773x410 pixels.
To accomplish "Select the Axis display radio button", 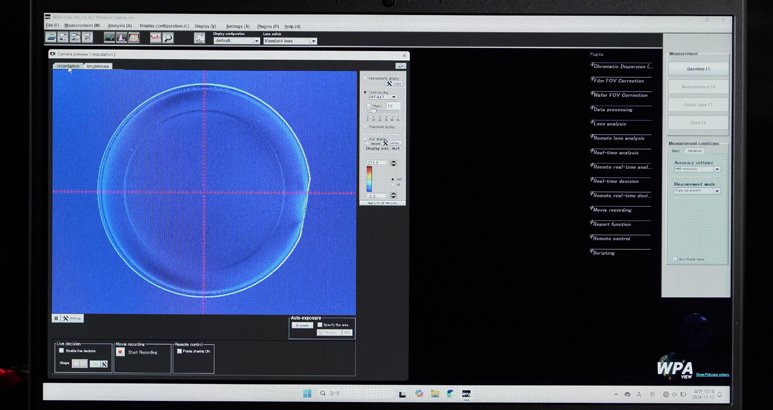I will [x=365, y=139].
